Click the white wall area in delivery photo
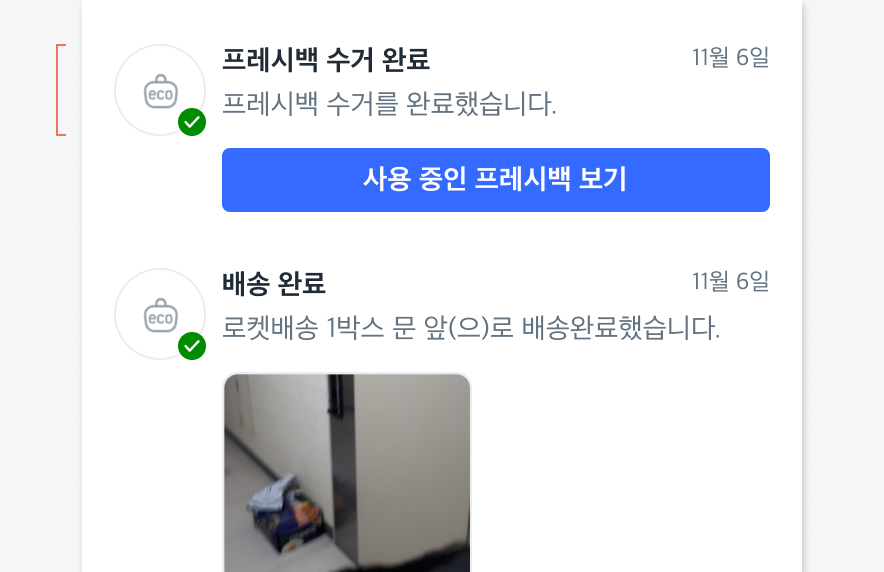This screenshot has width=884, height=572. tap(412, 451)
